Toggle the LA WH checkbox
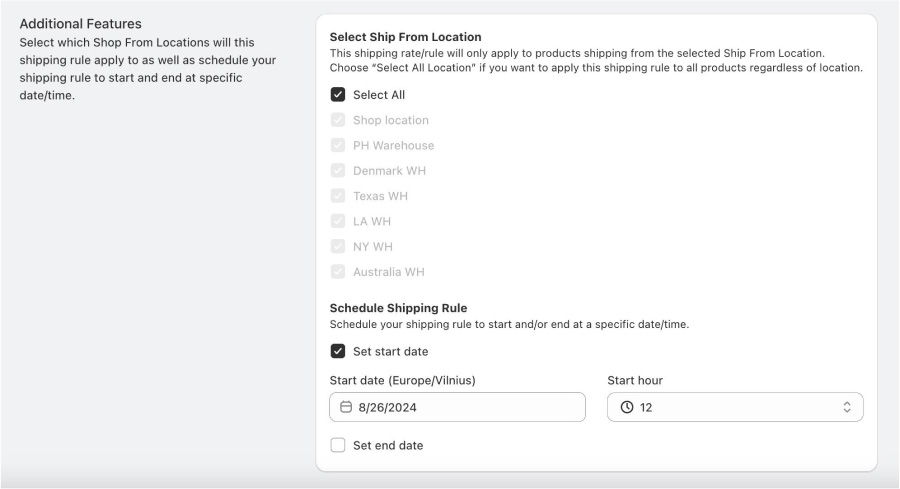This screenshot has height=489, width=900. (x=338, y=221)
